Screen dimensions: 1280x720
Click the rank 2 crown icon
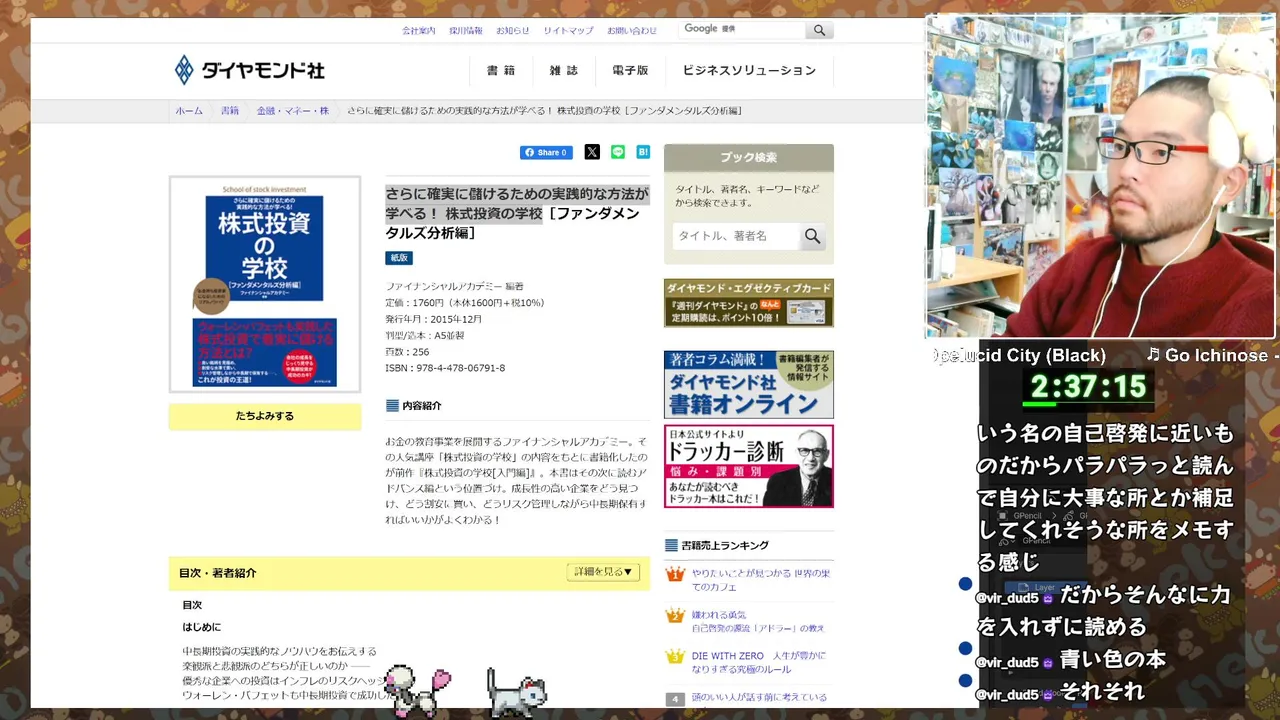point(676,615)
